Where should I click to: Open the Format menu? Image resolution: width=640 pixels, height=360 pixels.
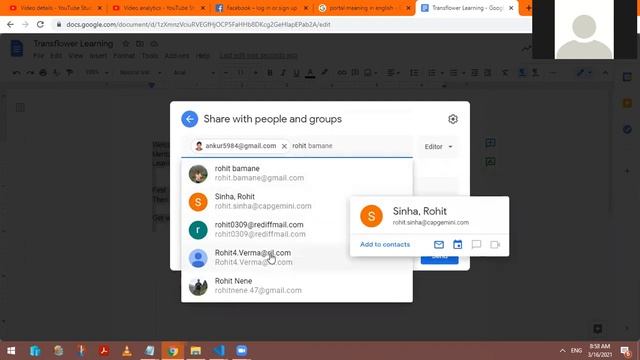click(124, 56)
